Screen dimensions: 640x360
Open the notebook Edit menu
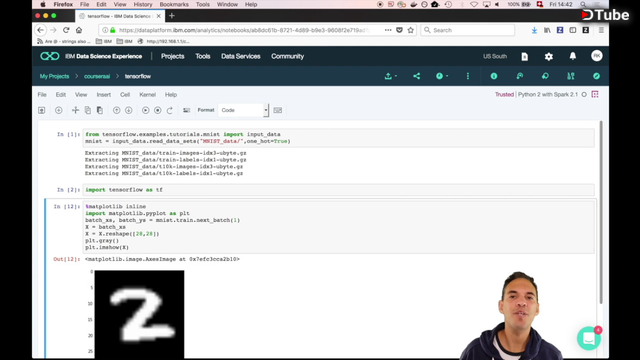tap(61, 95)
